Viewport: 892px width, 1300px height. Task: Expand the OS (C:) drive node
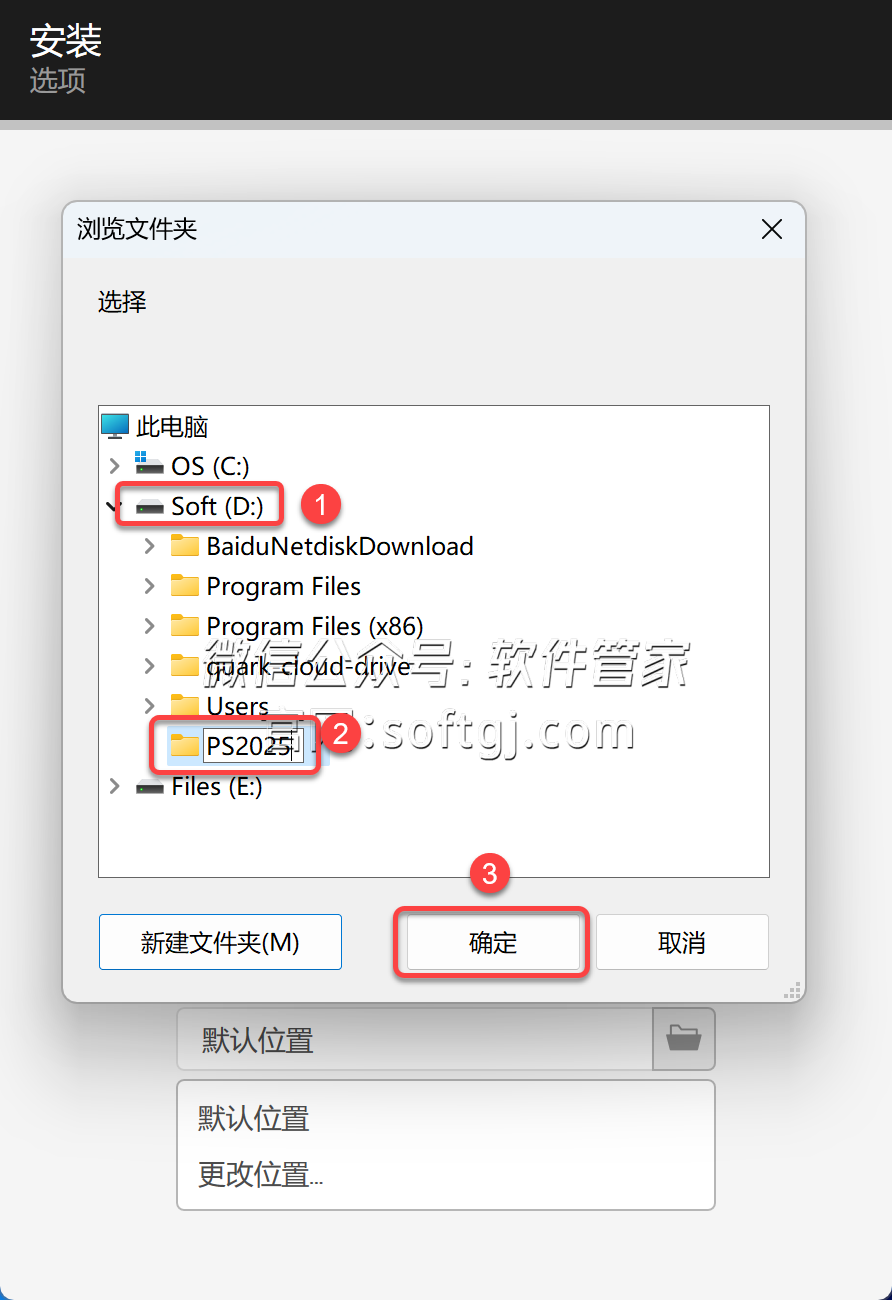point(114,466)
